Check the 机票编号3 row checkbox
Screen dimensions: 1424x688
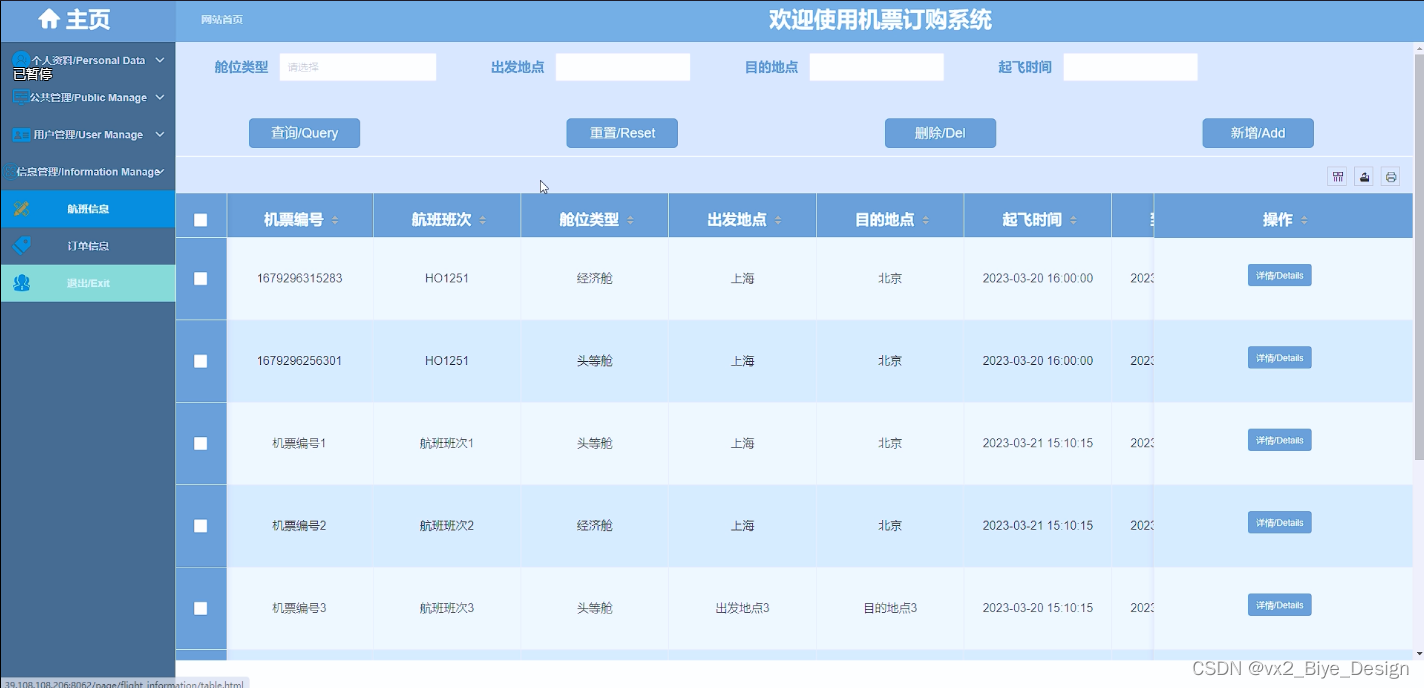201,608
